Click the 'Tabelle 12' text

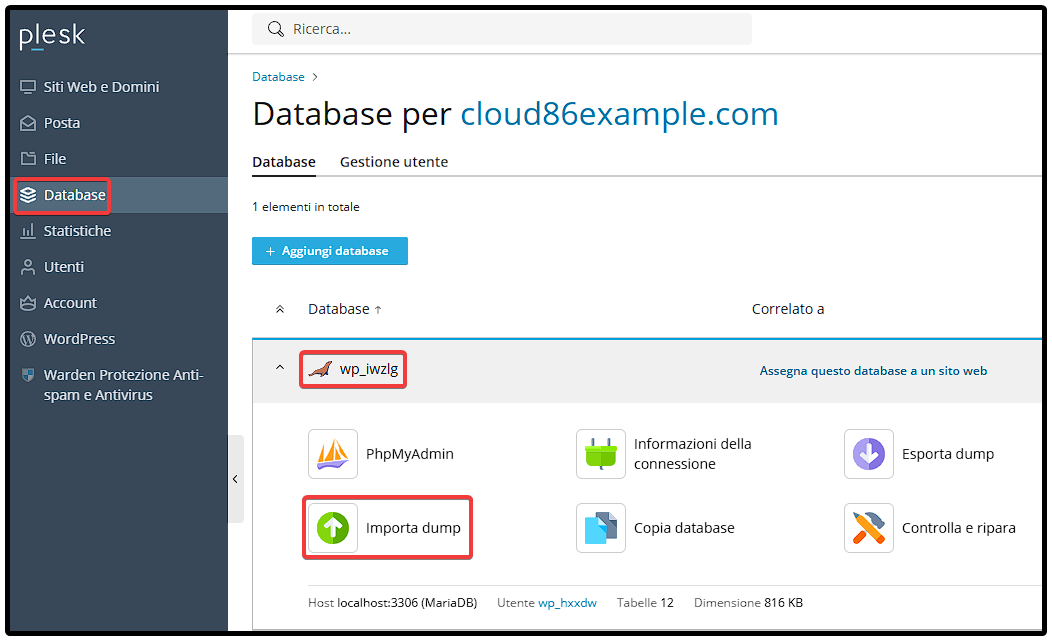tap(645, 603)
